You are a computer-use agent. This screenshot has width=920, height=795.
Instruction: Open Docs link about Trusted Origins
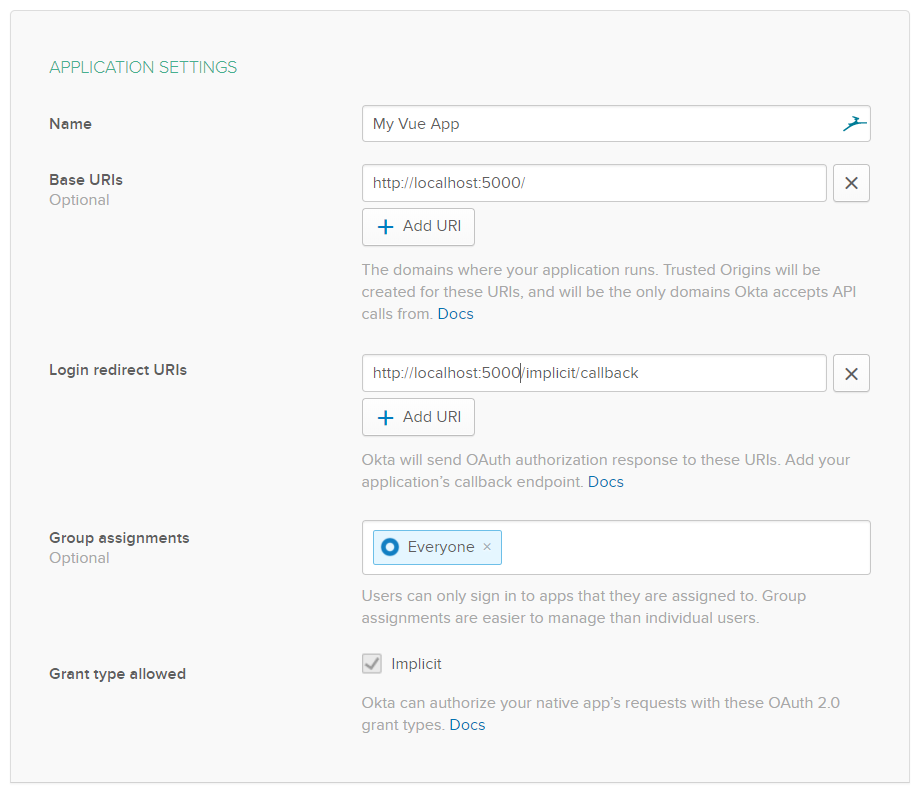(x=455, y=314)
